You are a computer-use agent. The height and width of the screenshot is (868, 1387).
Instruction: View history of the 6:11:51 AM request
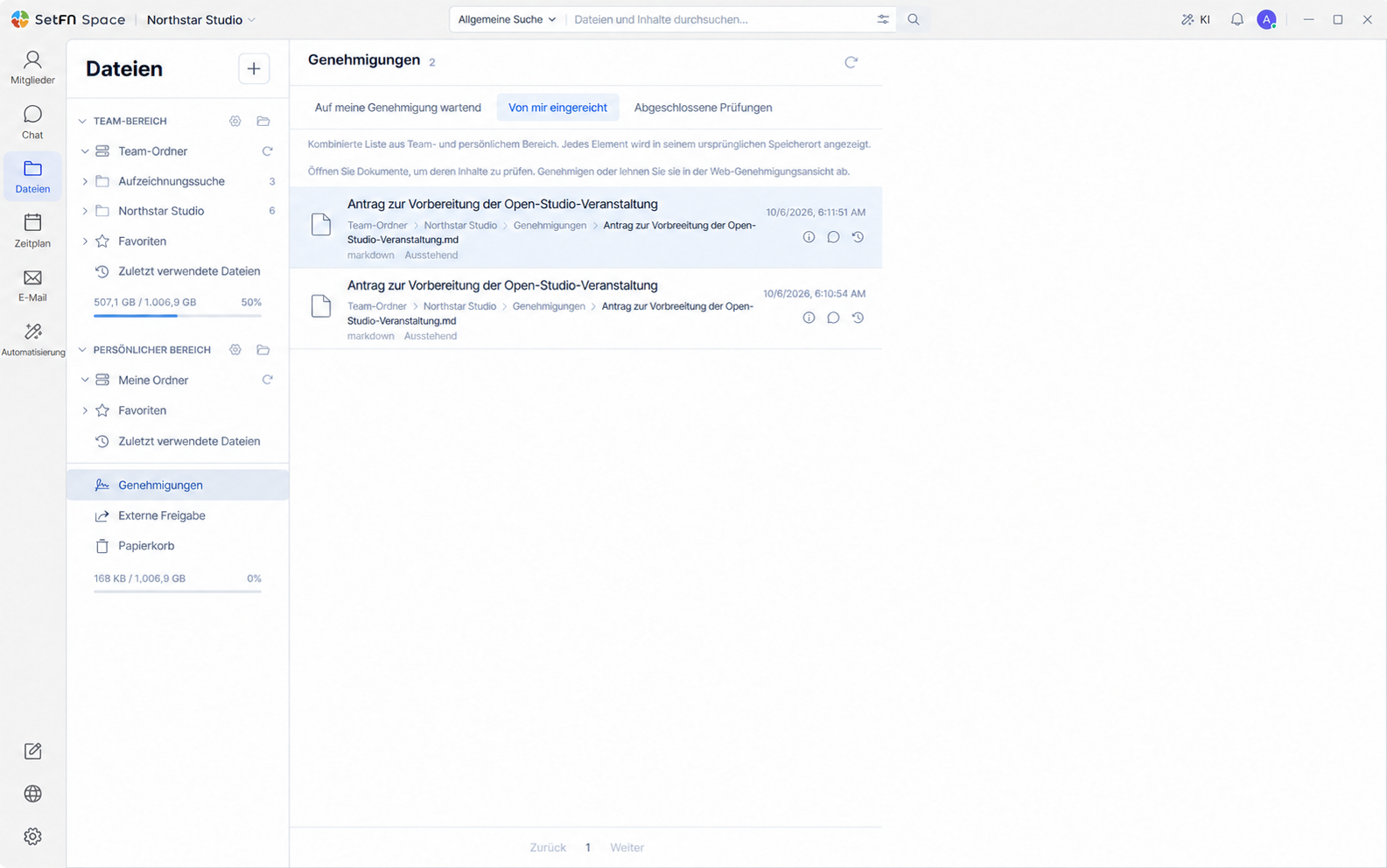(x=858, y=237)
